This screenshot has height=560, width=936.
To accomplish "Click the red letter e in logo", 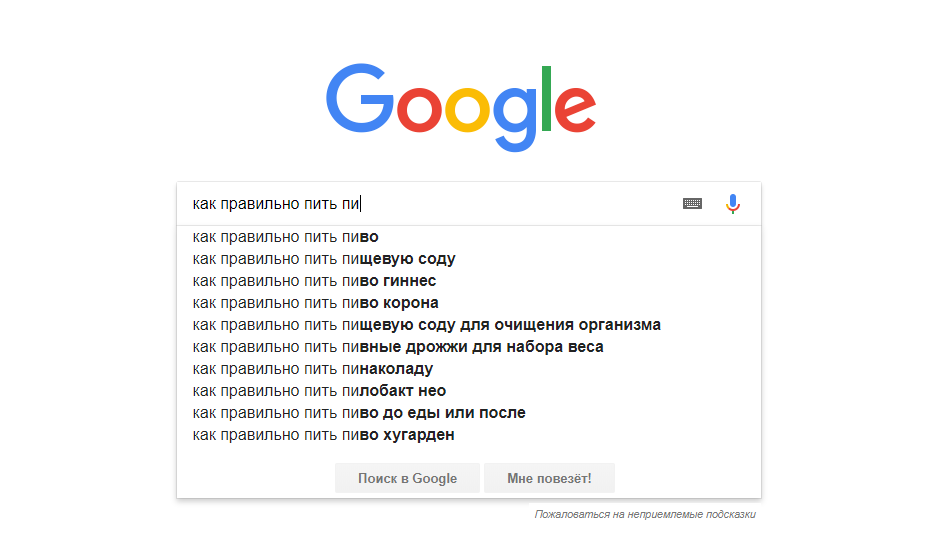I will pyautogui.click(x=575, y=110).
